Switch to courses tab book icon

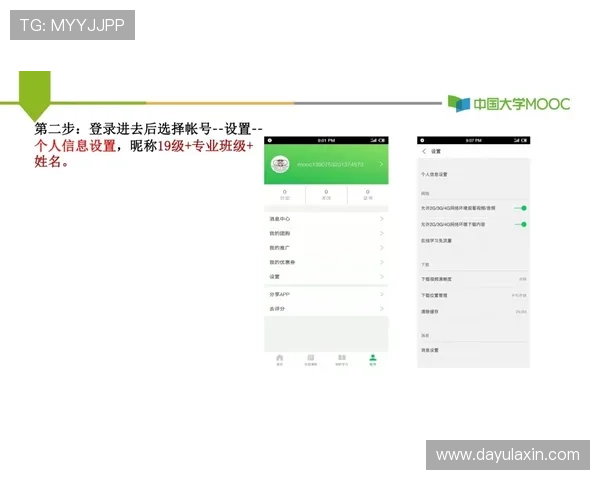pos(310,359)
